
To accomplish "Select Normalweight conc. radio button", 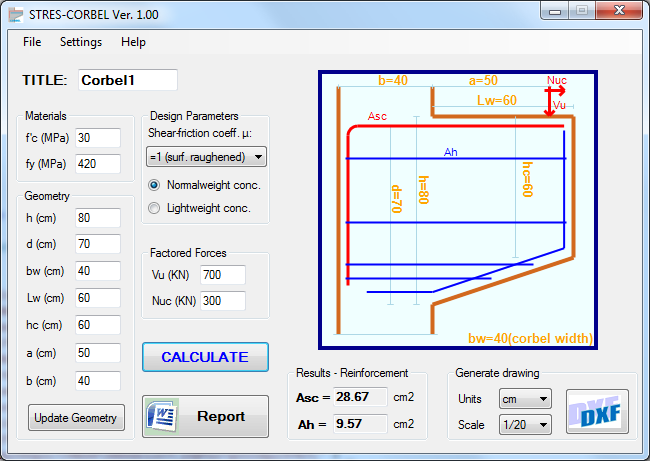I will coord(154,185).
